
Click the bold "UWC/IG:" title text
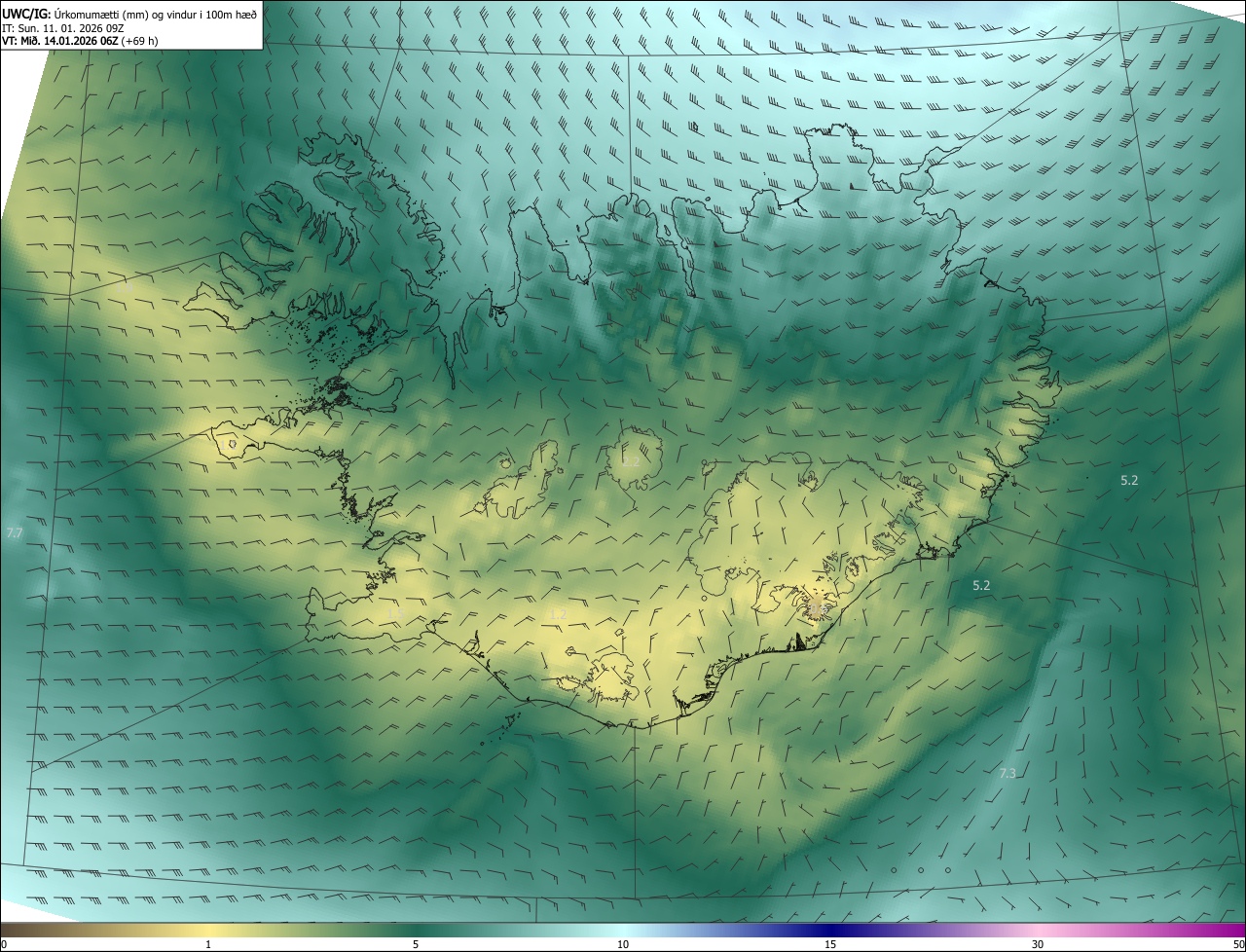point(26,14)
